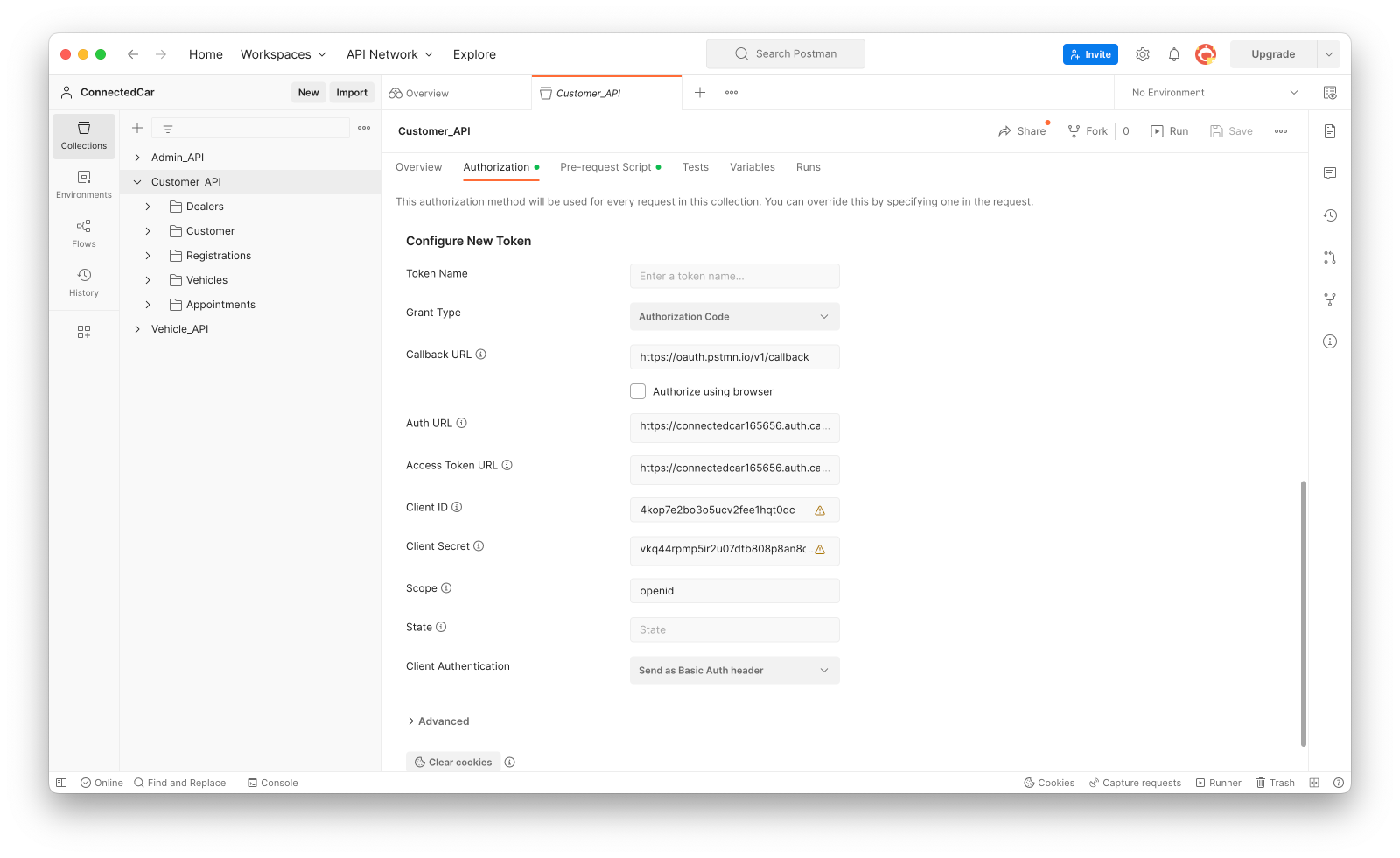The width and height of the screenshot is (1400, 858).
Task: Switch to the Variables tab
Action: (x=752, y=167)
